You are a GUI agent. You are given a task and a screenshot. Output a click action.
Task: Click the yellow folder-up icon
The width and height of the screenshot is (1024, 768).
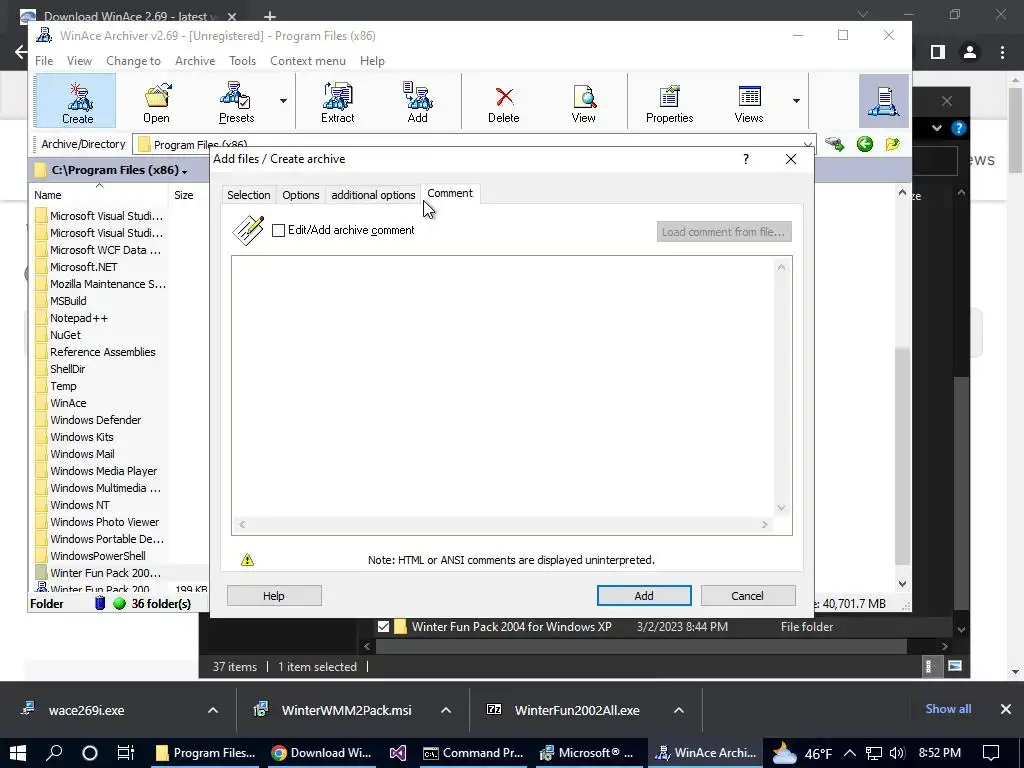click(x=893, y=144)
